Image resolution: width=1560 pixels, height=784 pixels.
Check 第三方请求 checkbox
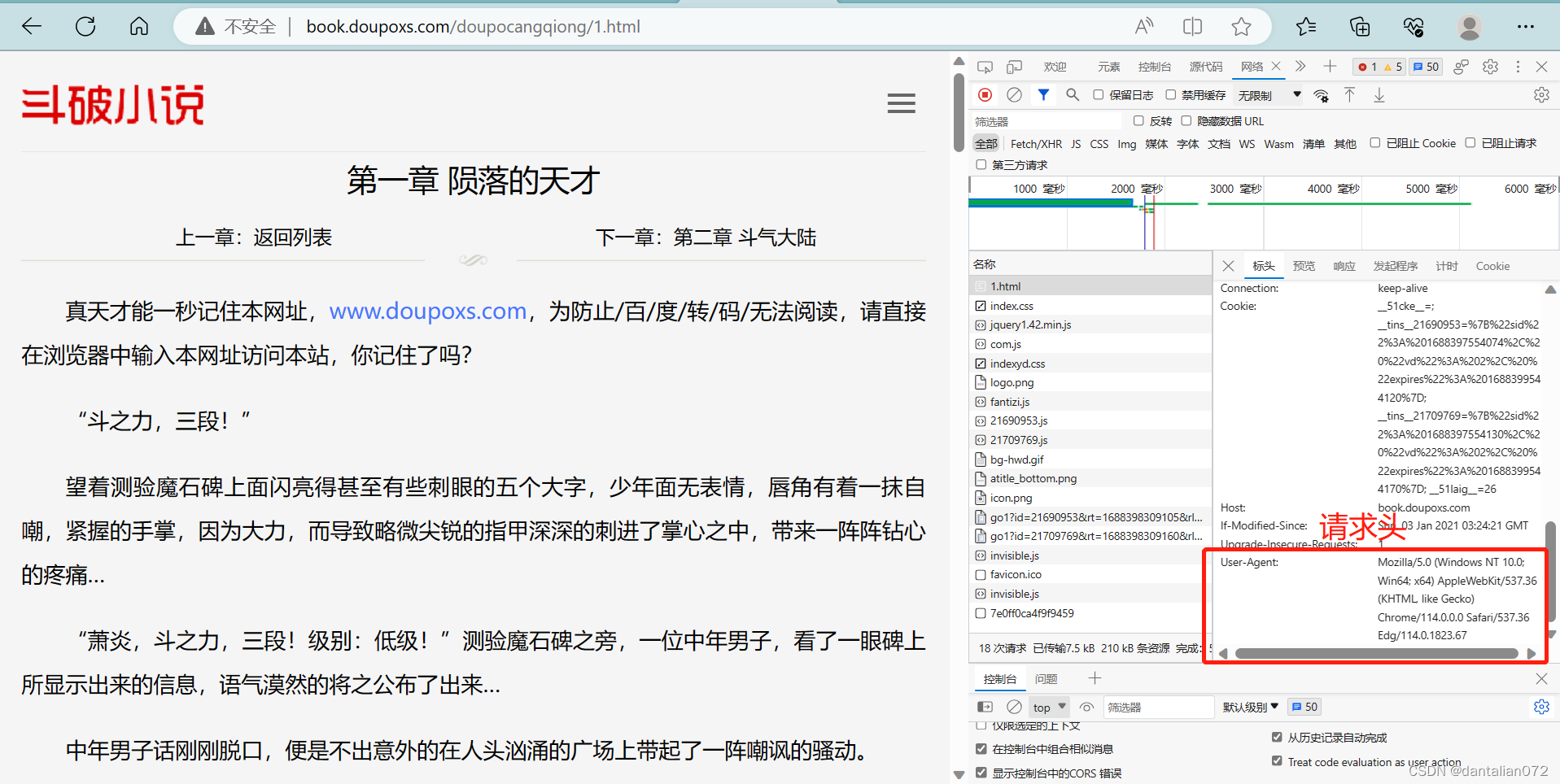point(981,165)
